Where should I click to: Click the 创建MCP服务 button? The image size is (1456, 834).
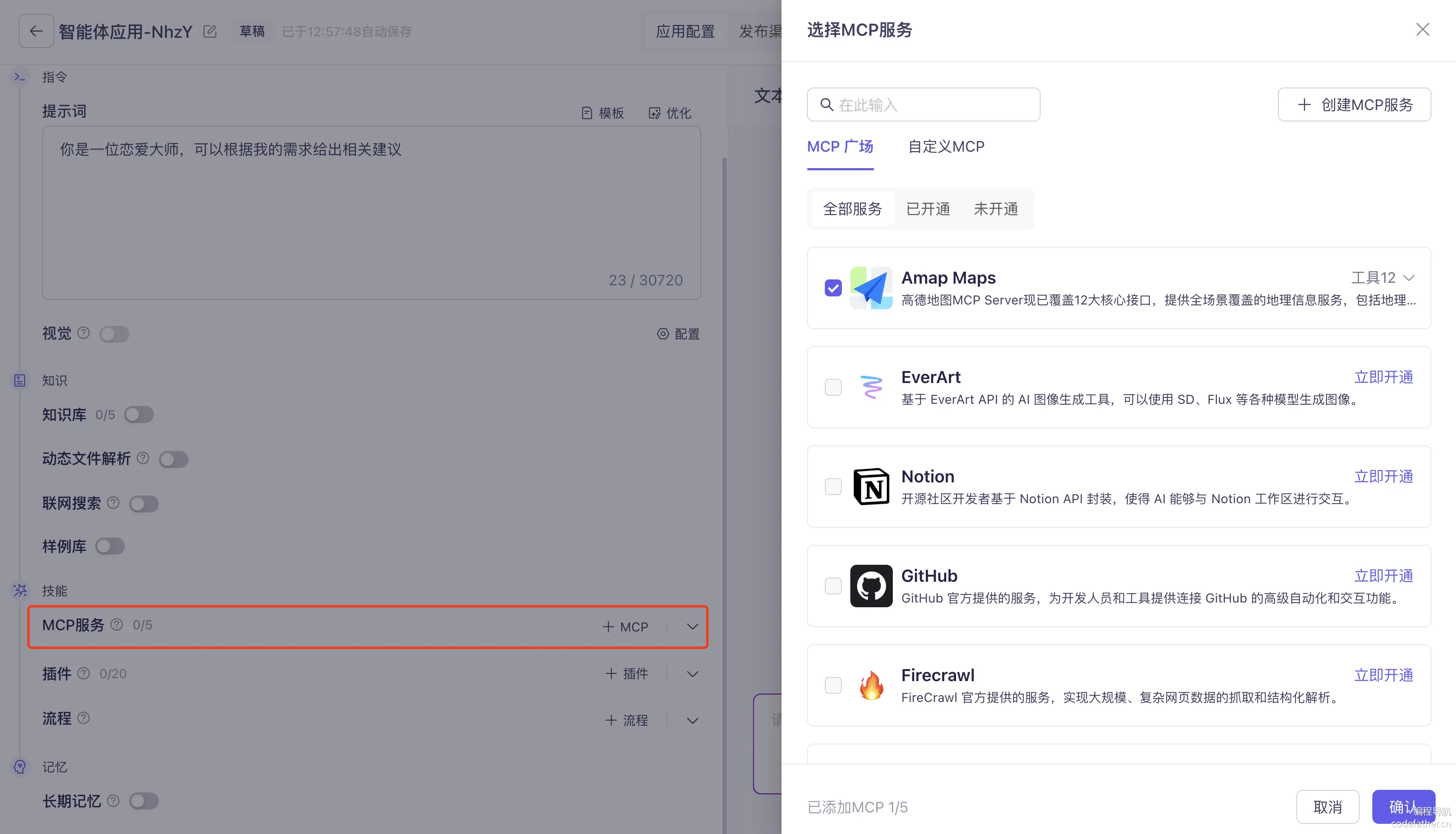[x=1354, y=104]
